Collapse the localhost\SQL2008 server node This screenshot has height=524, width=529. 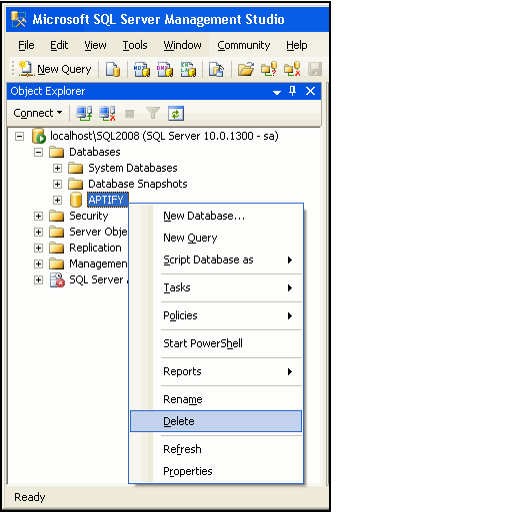(20, 137)
